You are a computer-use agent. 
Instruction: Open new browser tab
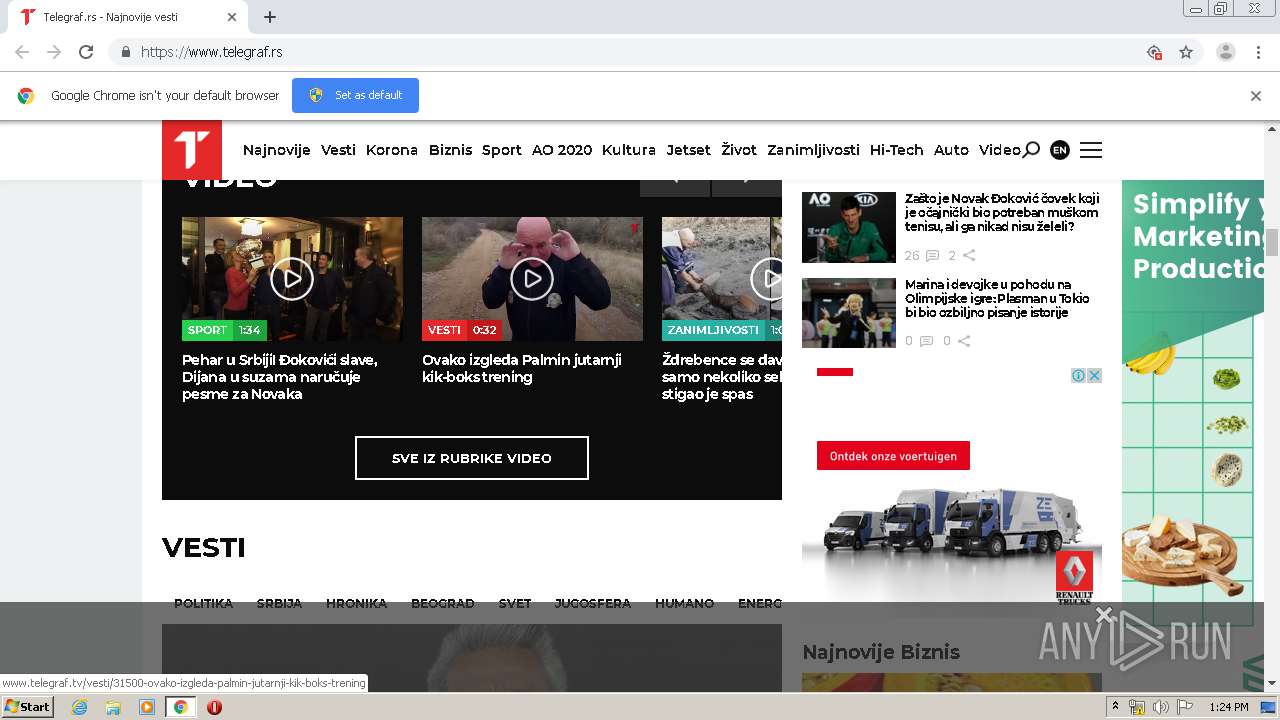[270, 17]
